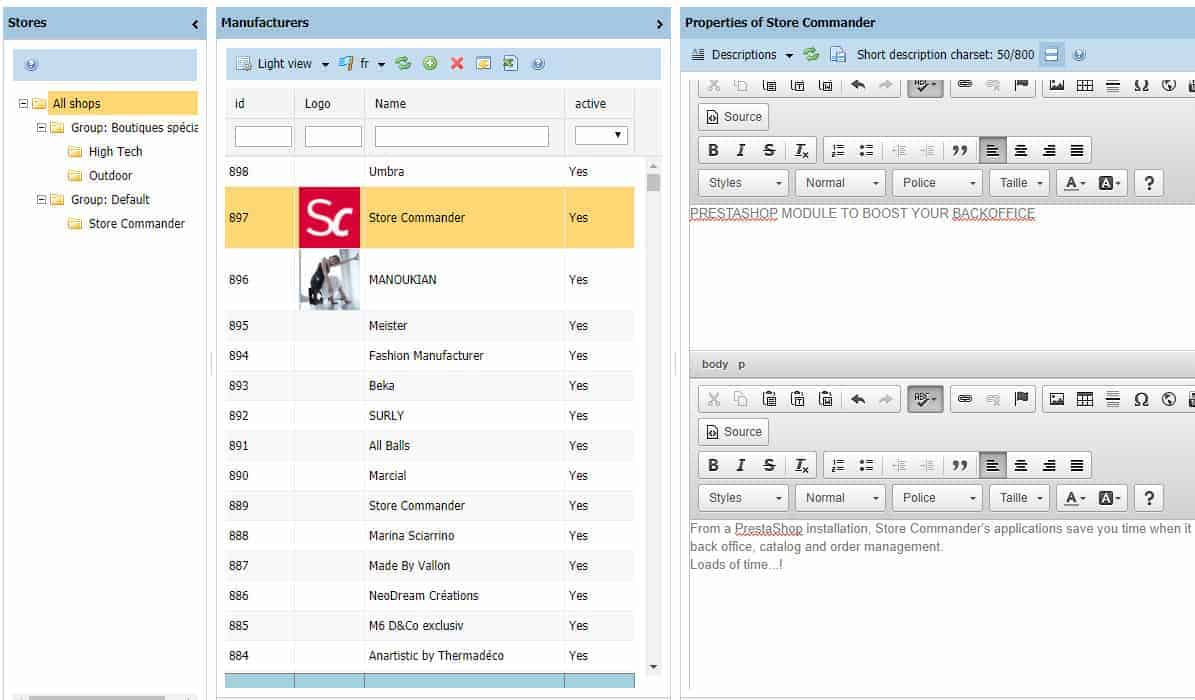The width and height of the screenshot is (1195, 700).
Task: Toggle the split layout button beside charset counter
Action: pos(1052,54)
